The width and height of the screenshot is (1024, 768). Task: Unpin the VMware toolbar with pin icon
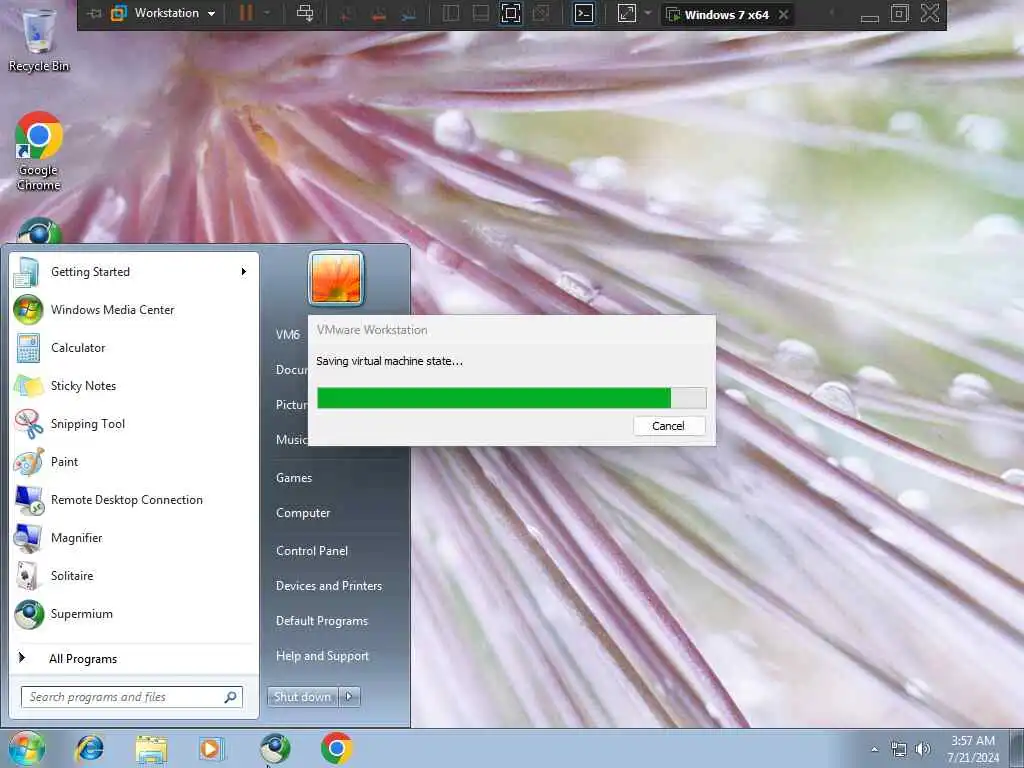(93, 13)
